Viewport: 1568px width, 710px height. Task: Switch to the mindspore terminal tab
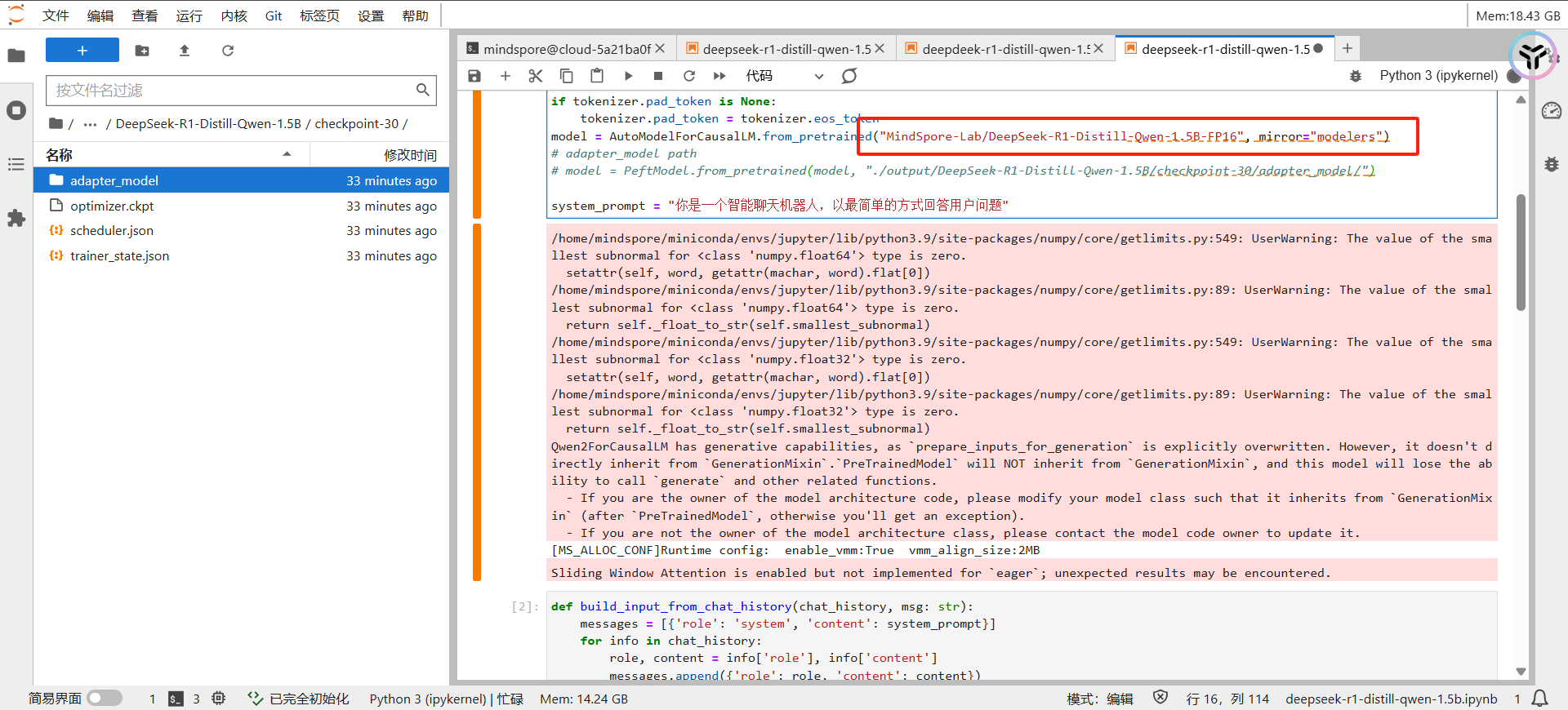(x=565, y=49)
